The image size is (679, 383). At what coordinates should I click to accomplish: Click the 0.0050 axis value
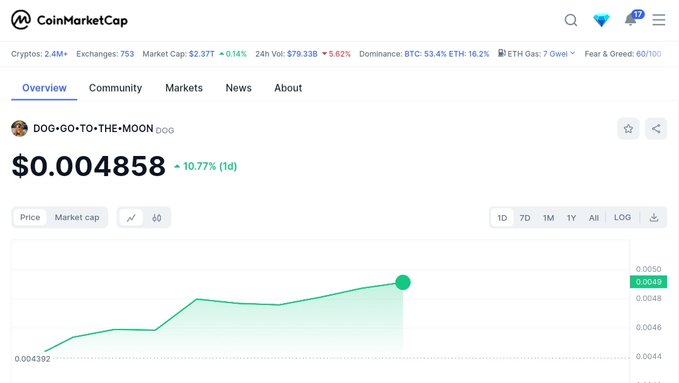648,269
